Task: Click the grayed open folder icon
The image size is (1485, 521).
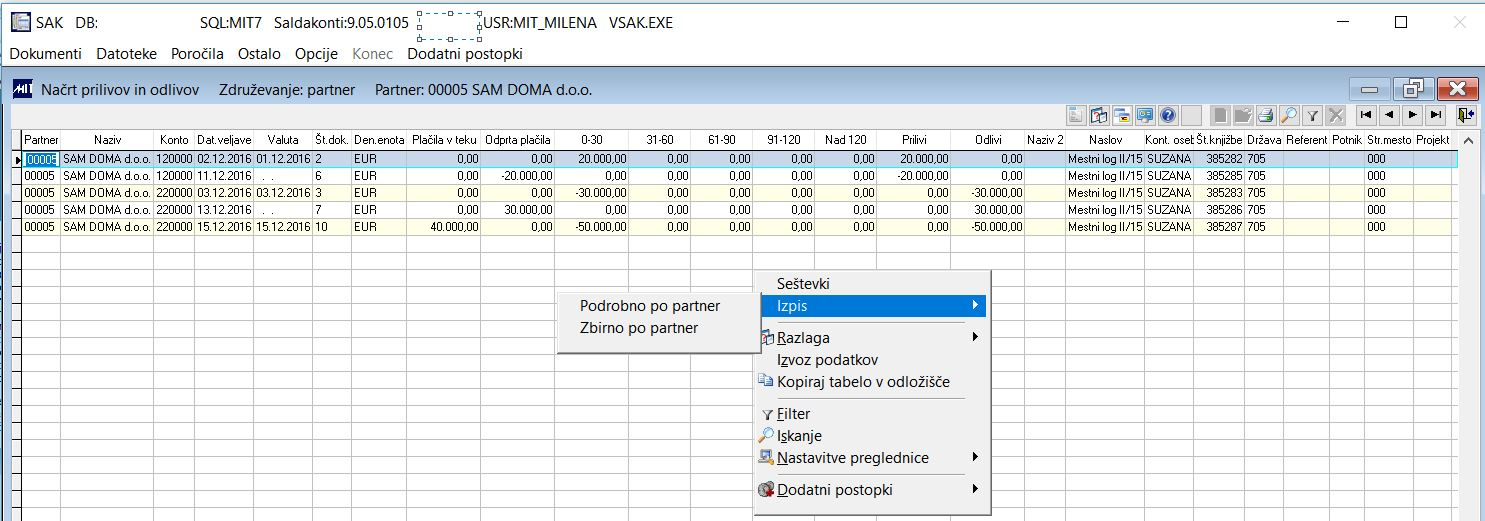Action: 1243,115
